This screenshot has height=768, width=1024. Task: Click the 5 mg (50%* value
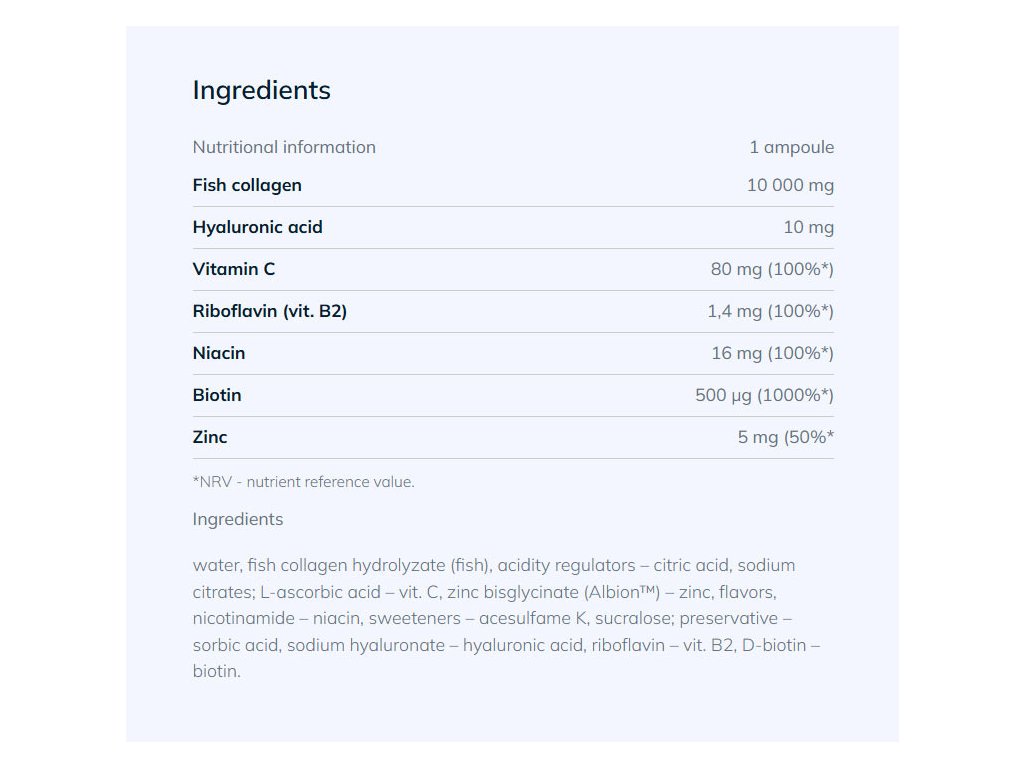786,437
